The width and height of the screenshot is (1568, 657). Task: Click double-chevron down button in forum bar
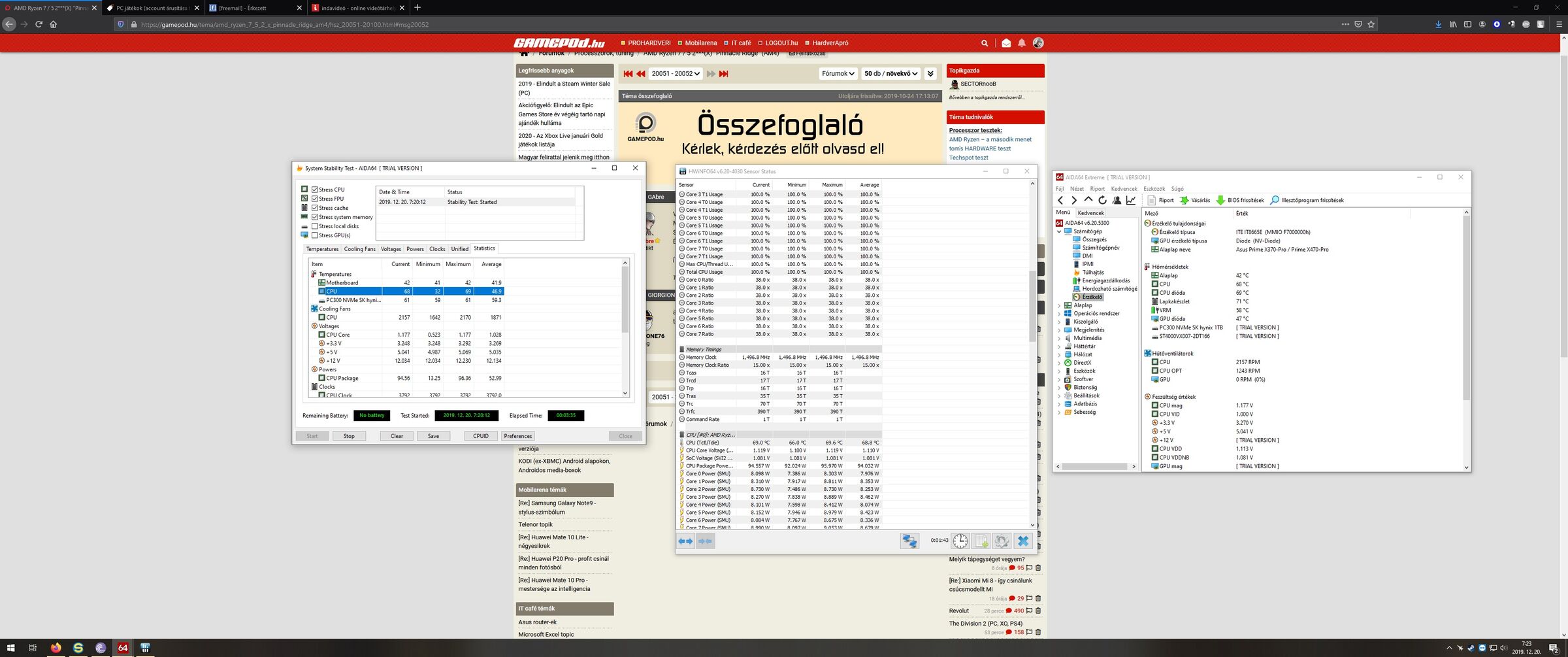[931, 74]
